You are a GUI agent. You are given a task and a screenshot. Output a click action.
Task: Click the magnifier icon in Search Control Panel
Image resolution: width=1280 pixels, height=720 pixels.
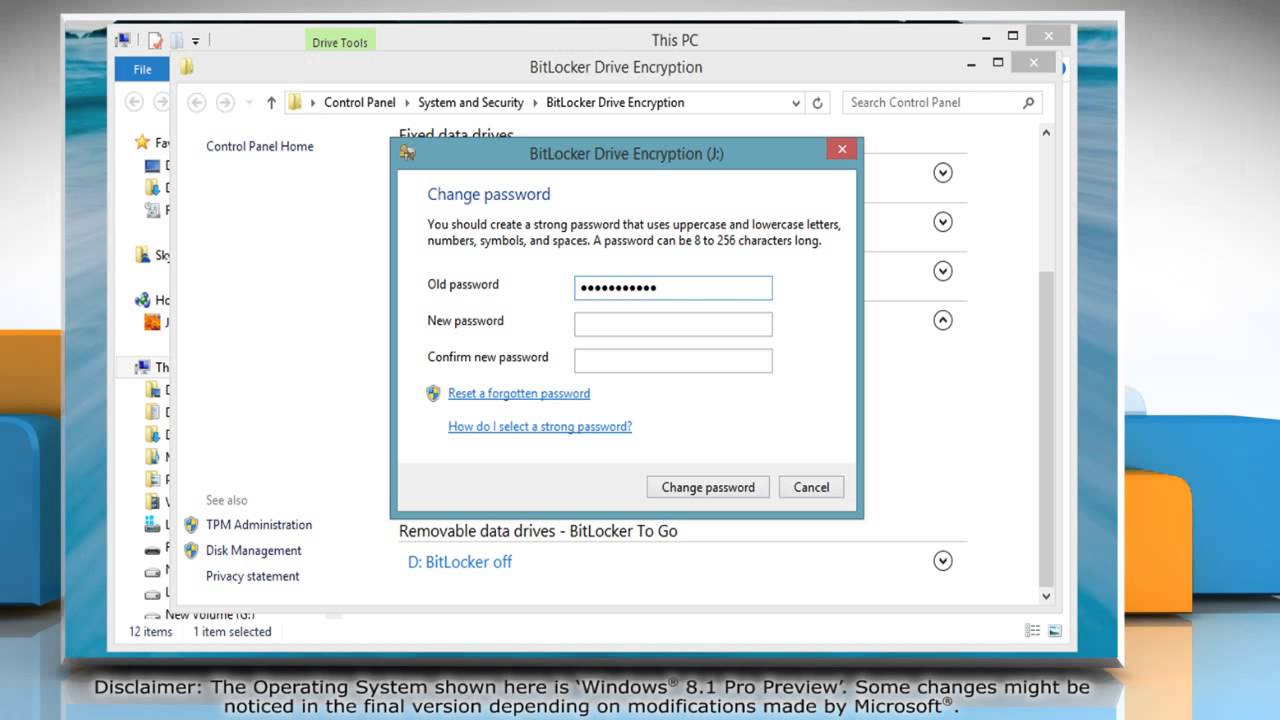(x=1028, y=102)
